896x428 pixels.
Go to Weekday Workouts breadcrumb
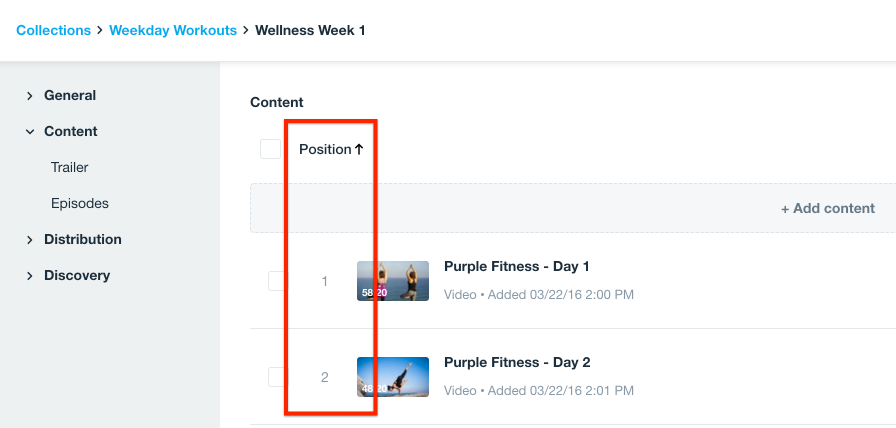173,30
